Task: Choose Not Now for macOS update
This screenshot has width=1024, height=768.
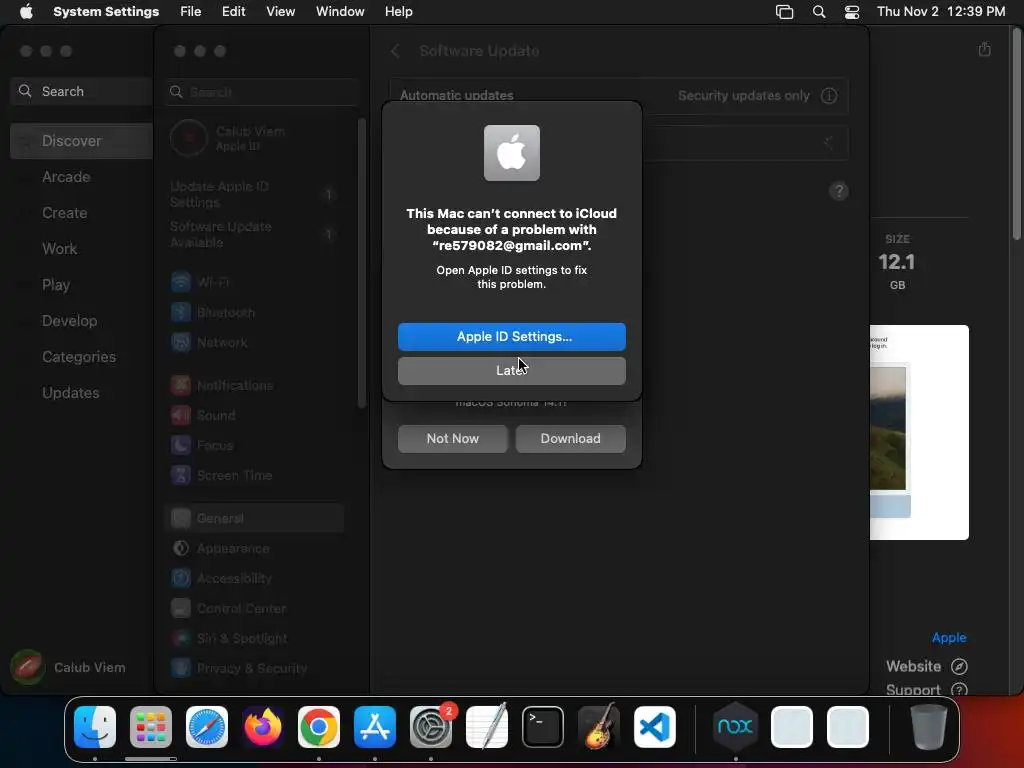Action: (x=453, y=439)
